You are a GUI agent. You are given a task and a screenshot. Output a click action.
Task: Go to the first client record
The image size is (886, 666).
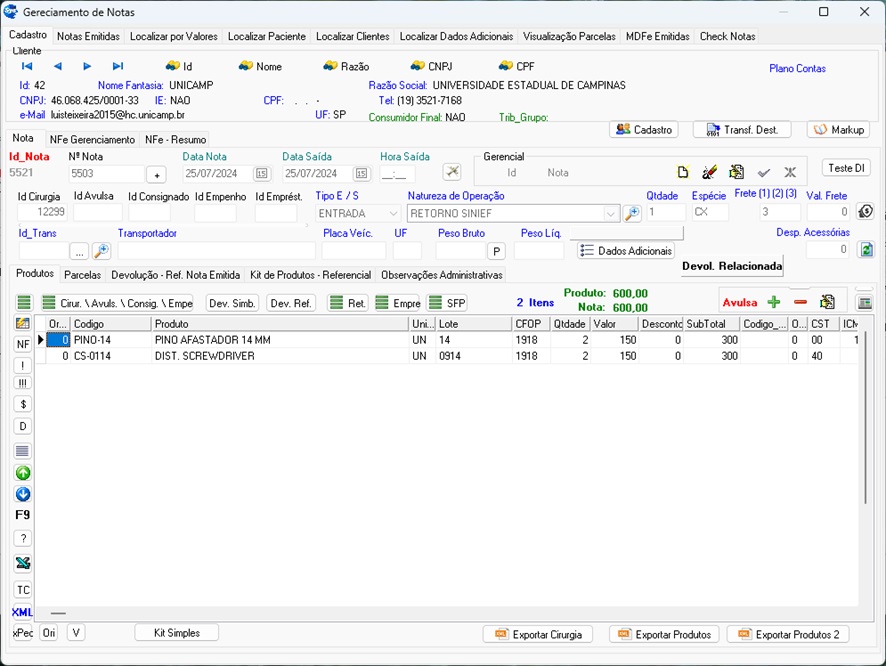pyautogui.click(x=27, y=66)
